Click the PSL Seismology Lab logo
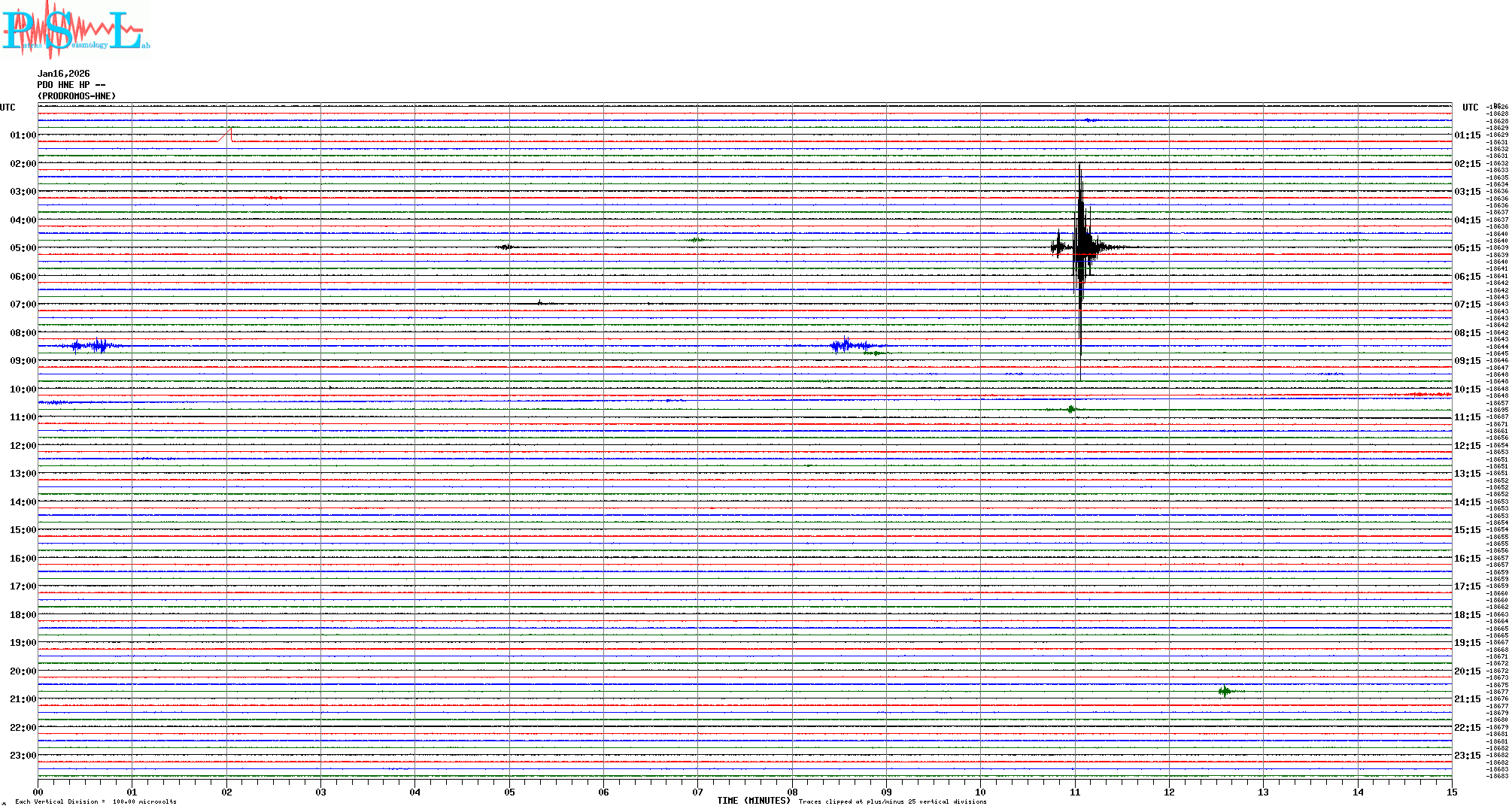 (75, 30)
